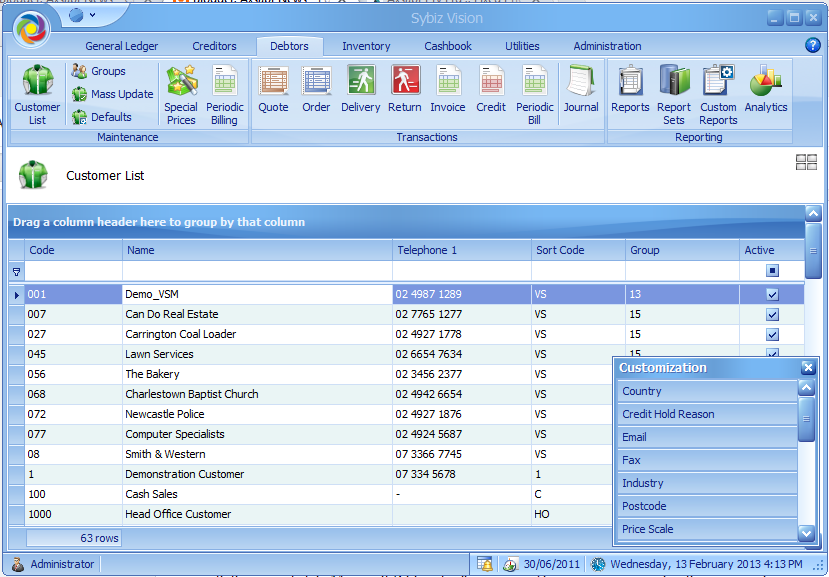Click the layout grid icon beside Customer List

806,162
